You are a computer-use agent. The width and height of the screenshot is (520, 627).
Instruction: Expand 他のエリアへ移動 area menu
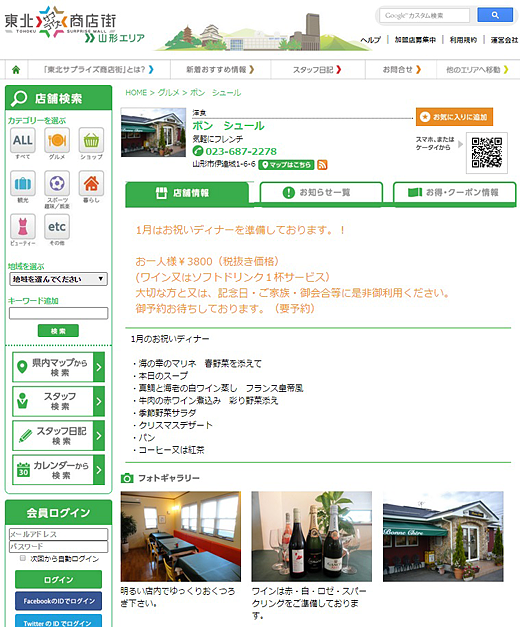(x=477, y=70)
